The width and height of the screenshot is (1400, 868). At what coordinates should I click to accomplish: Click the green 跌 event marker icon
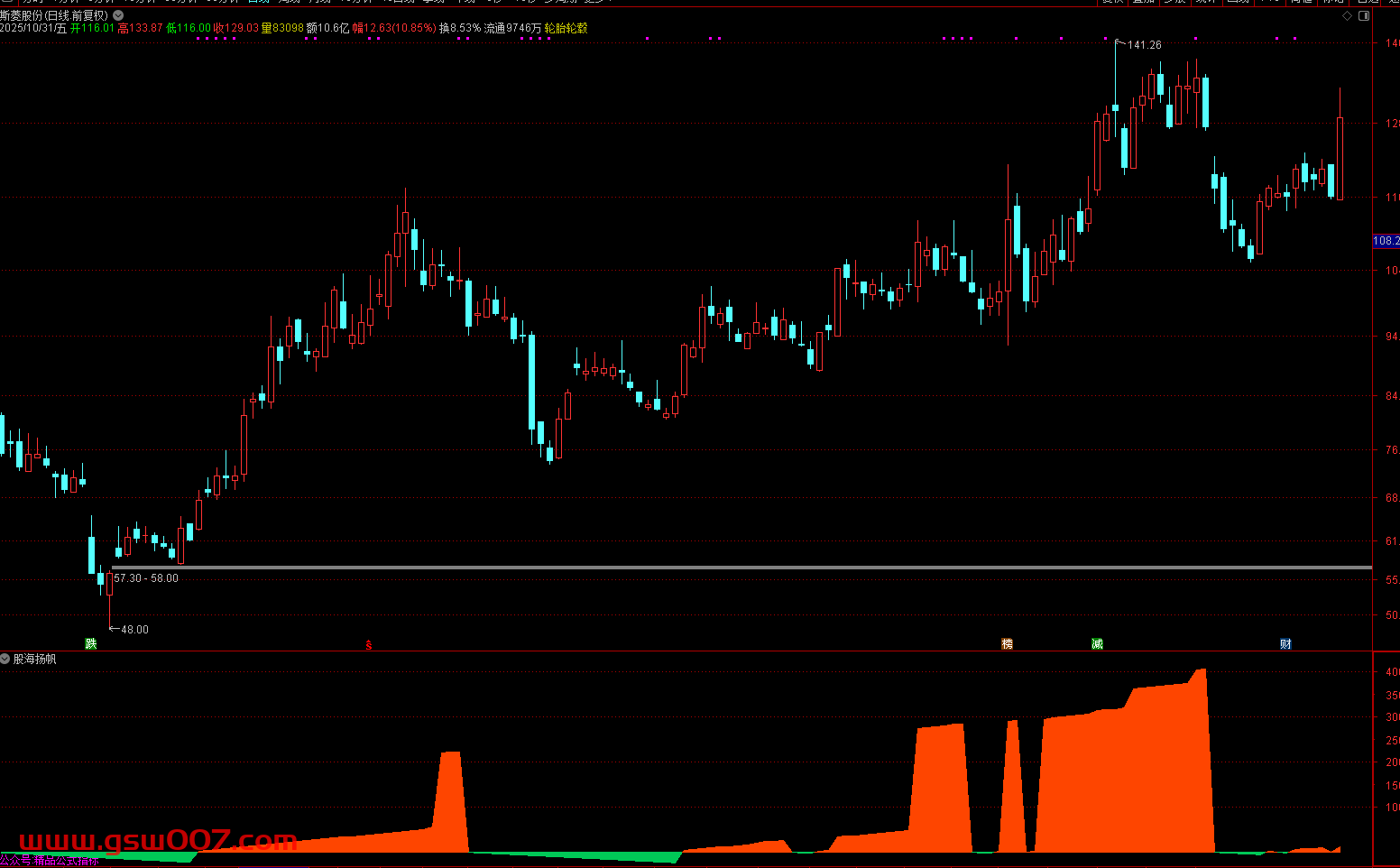[91, 643]
